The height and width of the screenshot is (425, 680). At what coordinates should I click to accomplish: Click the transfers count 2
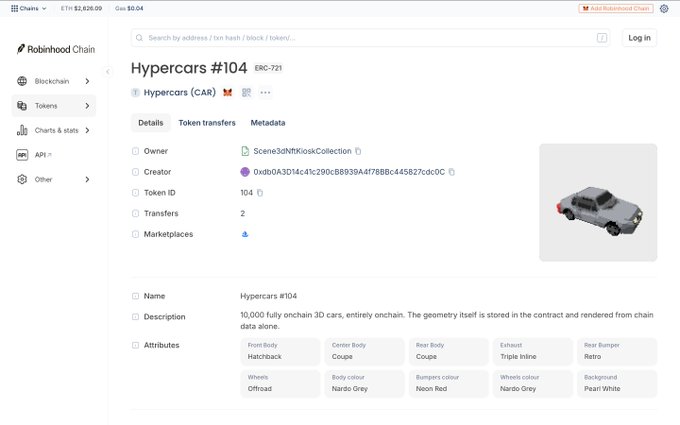click(242, 213)
